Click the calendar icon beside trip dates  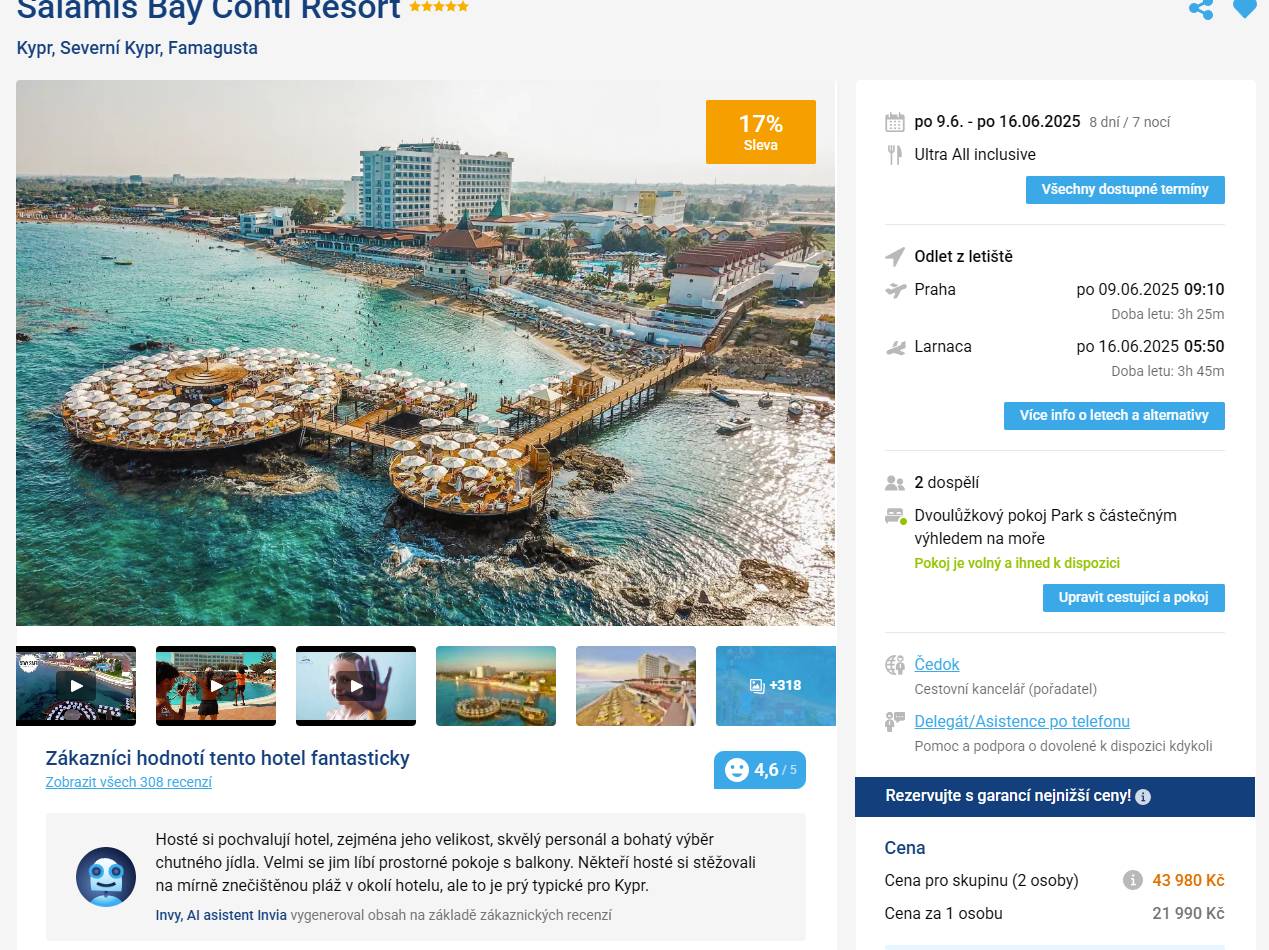[x=895, y=122]
